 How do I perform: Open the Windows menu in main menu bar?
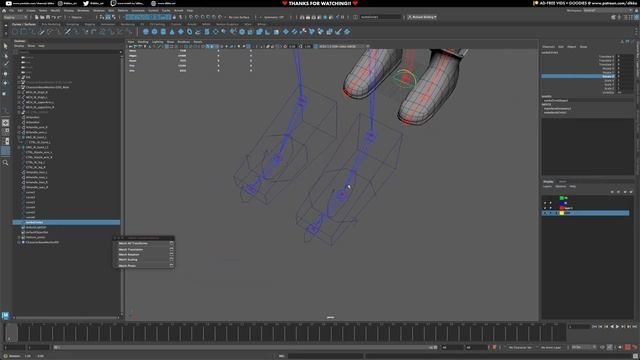click(83, 10)
